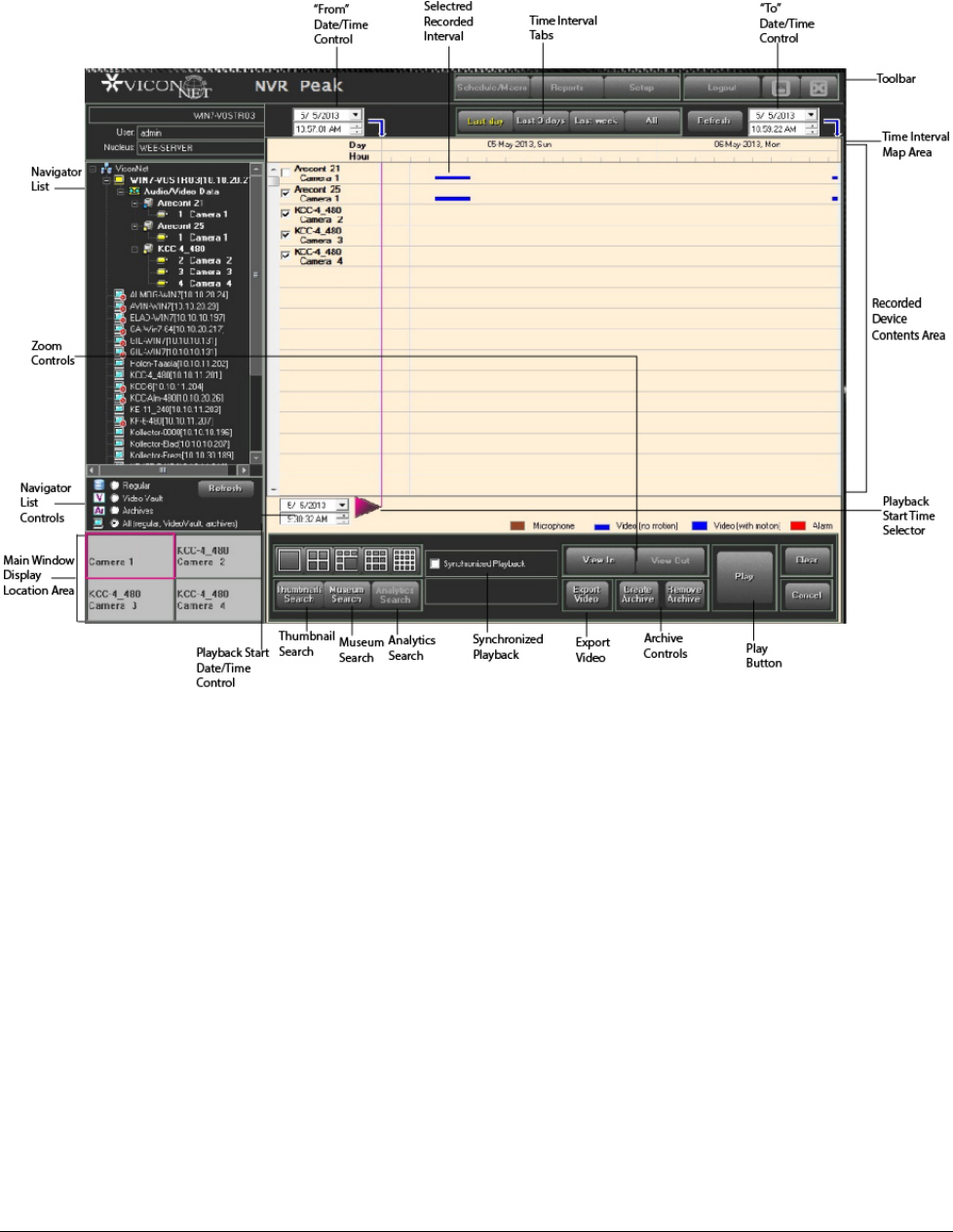Click the Export Video button
The width and height of the screenshot is (953, 1232).
coord(587,595)
